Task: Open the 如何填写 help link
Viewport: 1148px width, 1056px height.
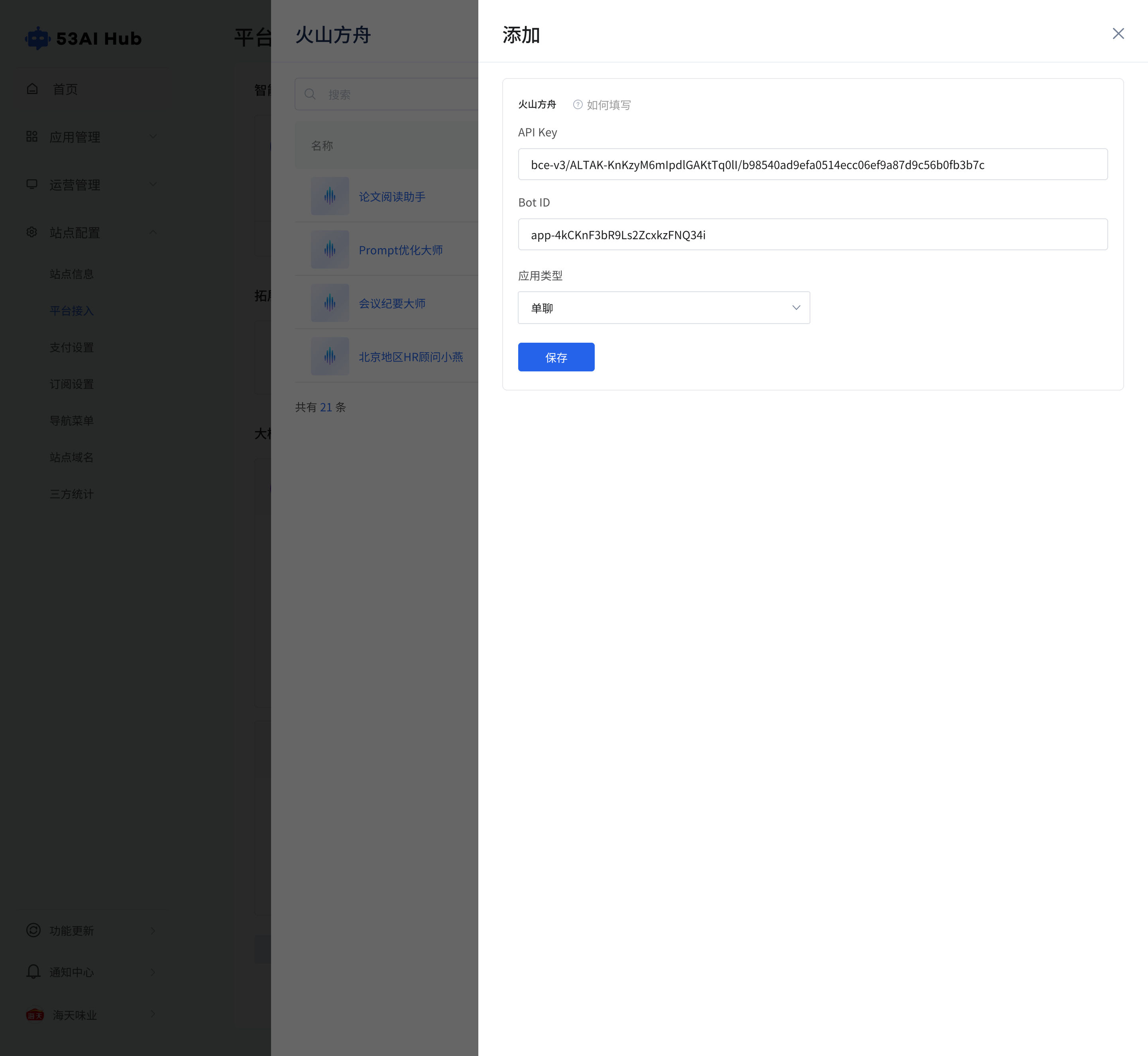Action: [608, 105]
